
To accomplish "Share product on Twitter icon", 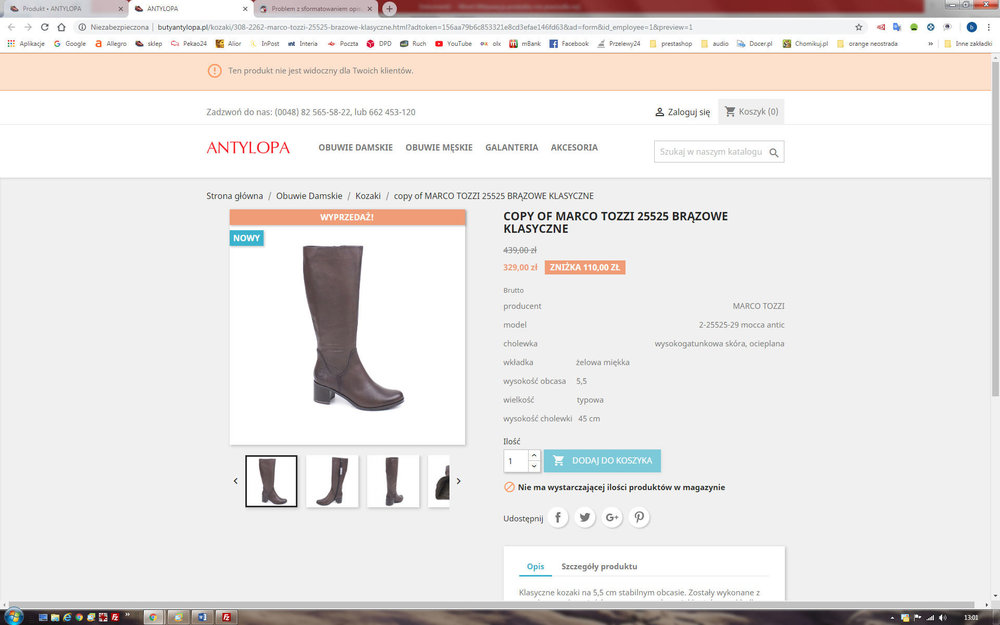I will pyautogui.click(x=585, y=517).
